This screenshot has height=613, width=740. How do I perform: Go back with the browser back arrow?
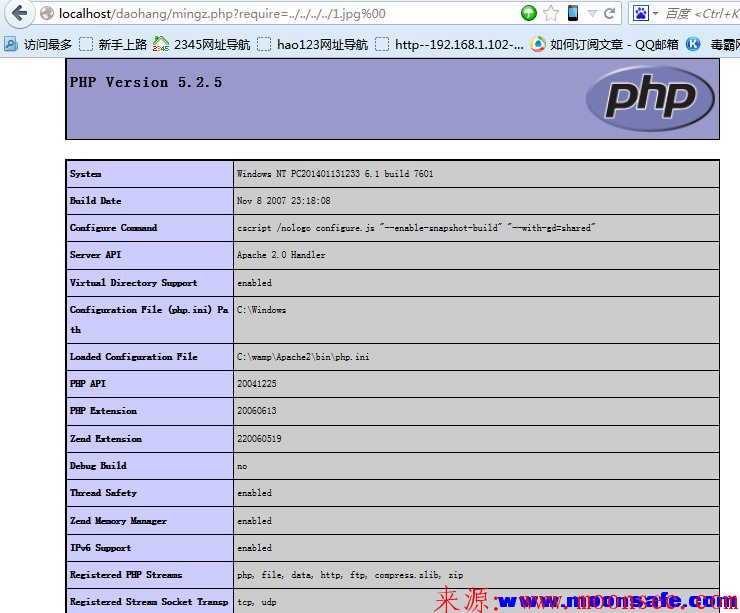19,13
